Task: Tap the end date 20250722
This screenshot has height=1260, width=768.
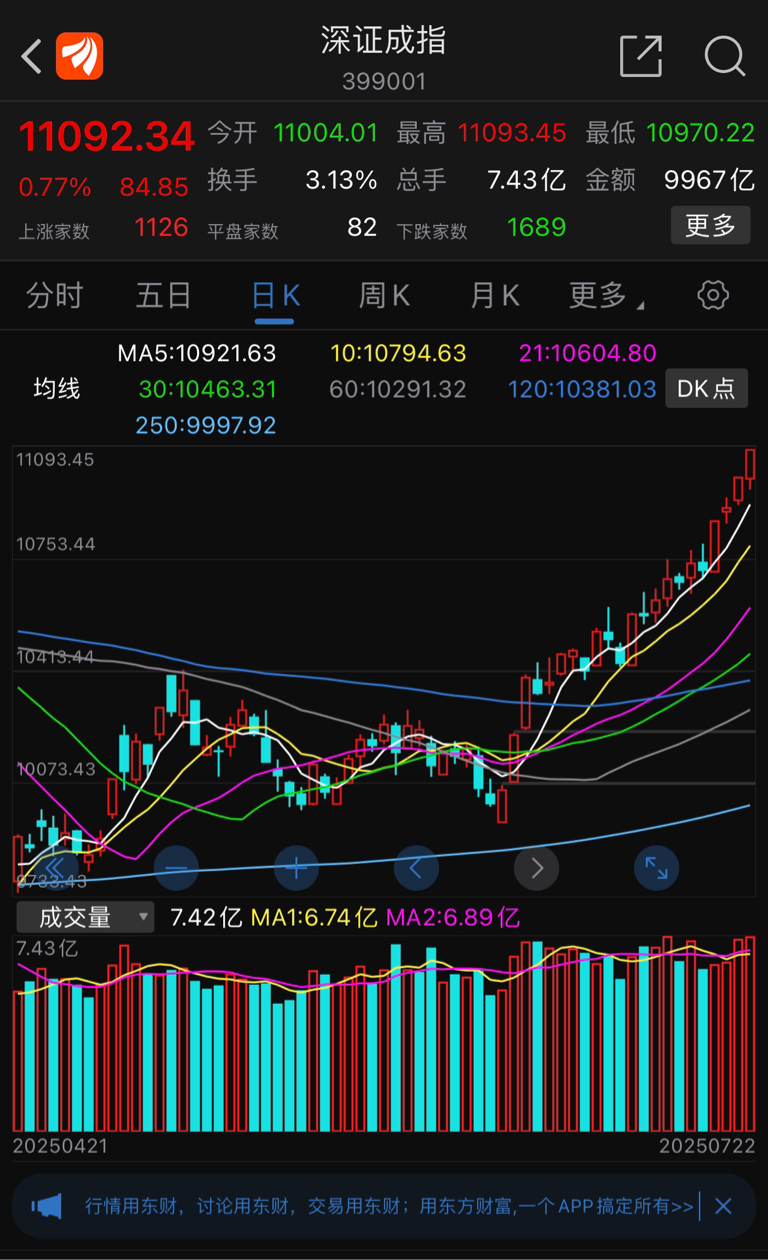Action: (x=707, y=1146)
